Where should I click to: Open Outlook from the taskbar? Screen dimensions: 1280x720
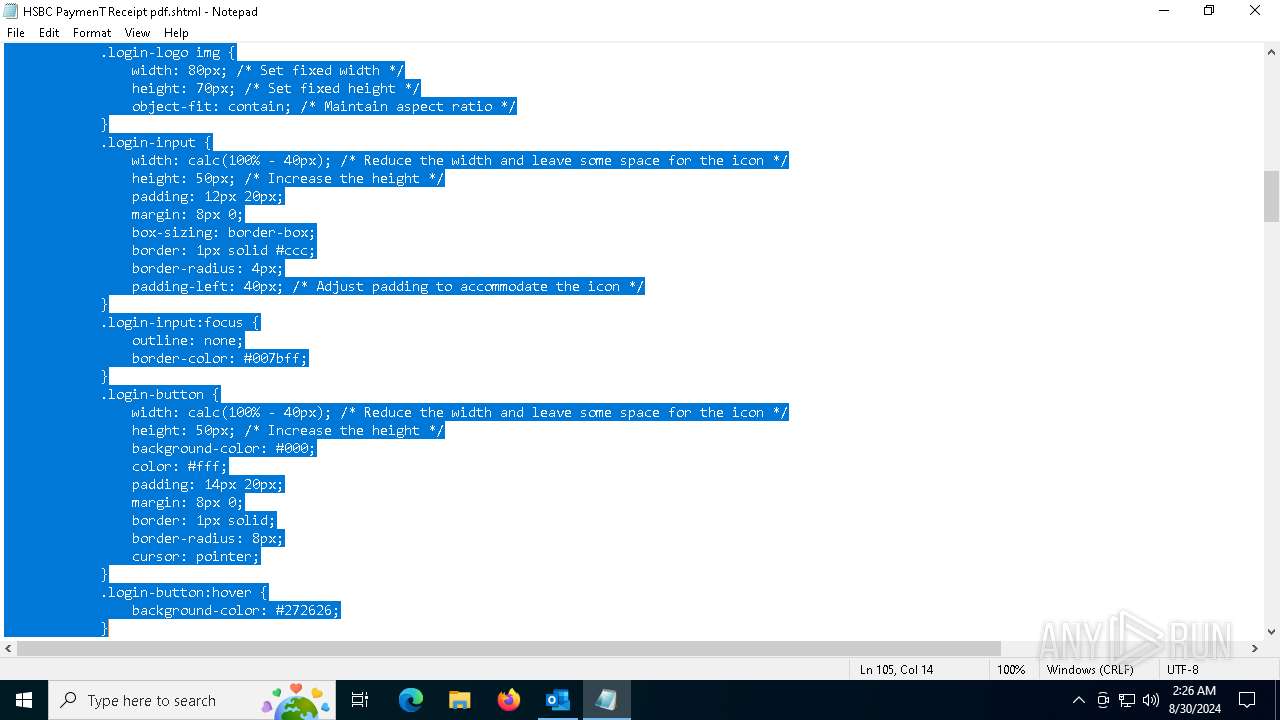(x=557, y=700)
